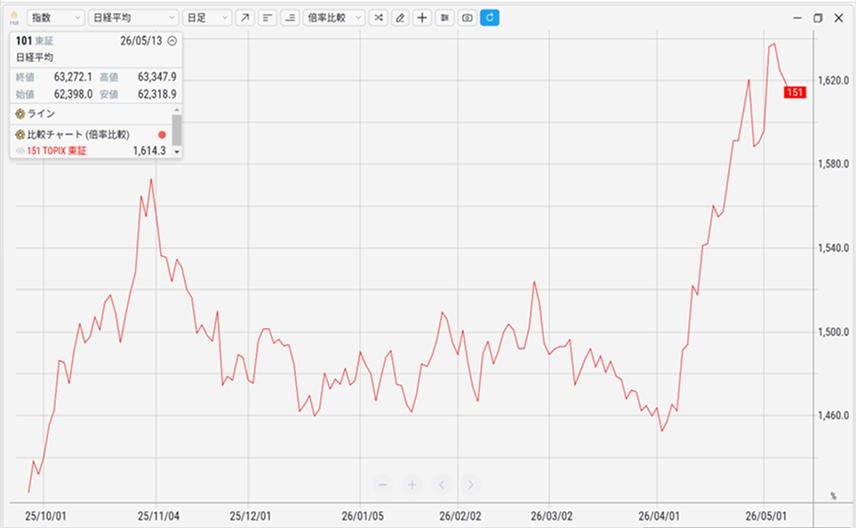Move chart left with previous arrow
This screenshot has height=528, width=856.
[x=442, y=484]
